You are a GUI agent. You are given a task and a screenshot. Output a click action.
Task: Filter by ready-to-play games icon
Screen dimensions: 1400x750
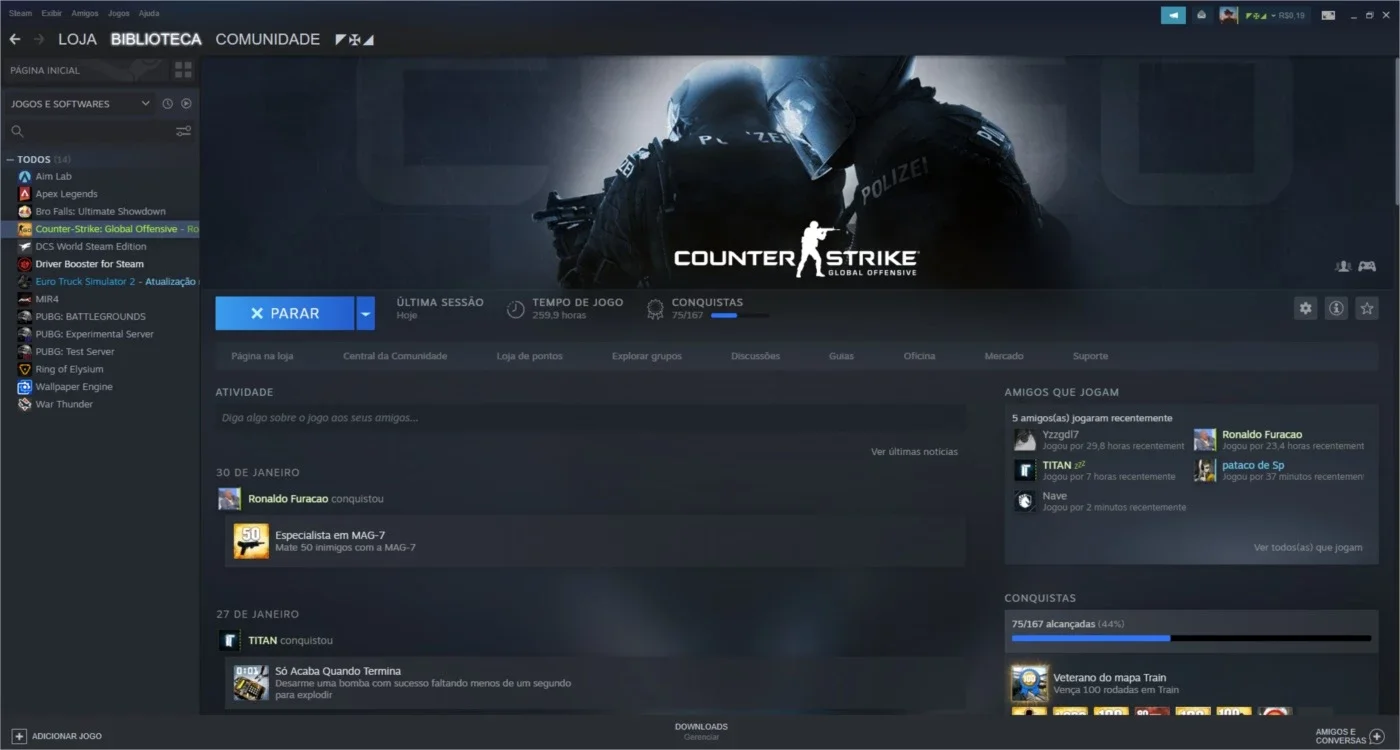click(x=186, y=104)
